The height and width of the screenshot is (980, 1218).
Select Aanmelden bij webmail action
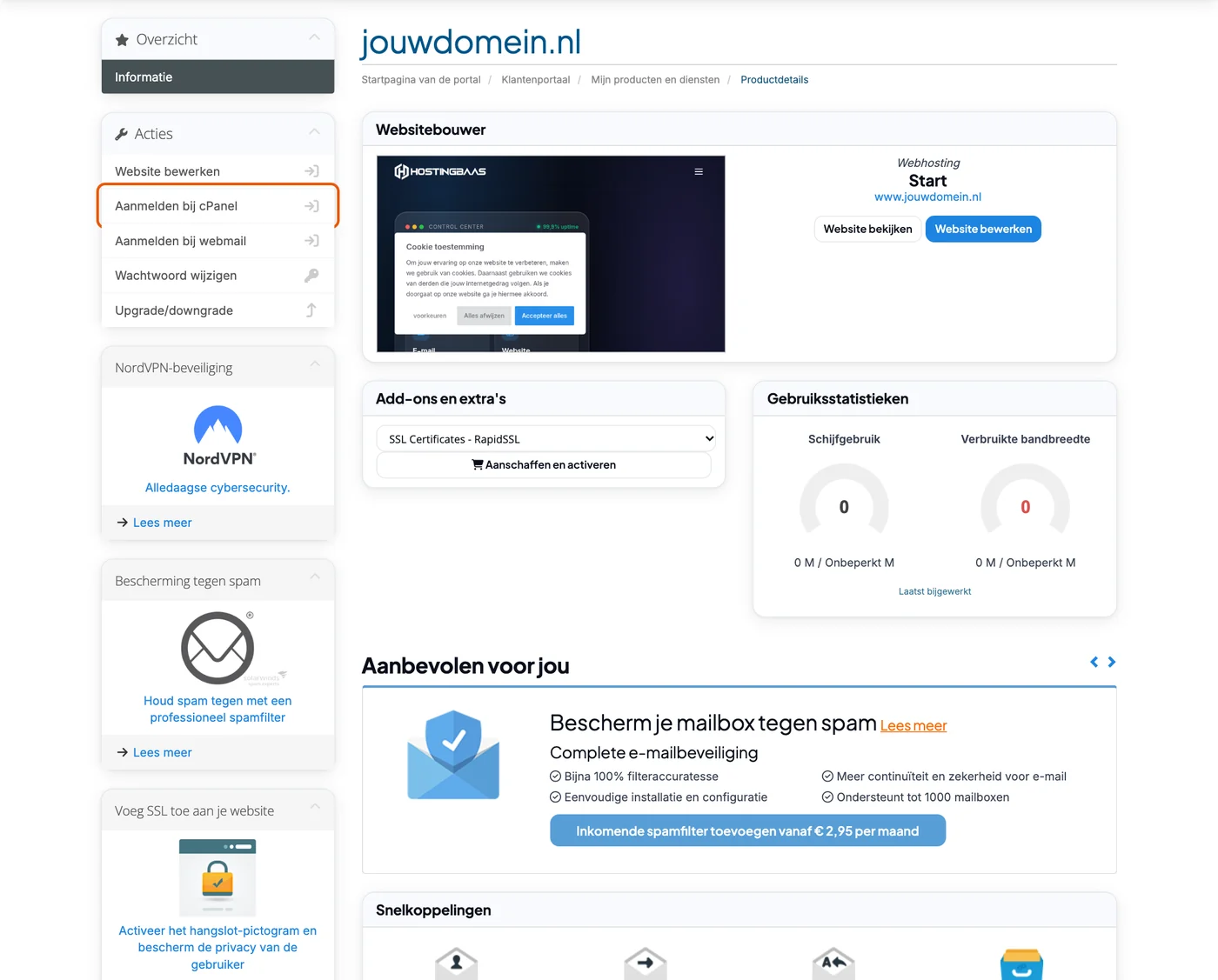click(x=217, y=241)
